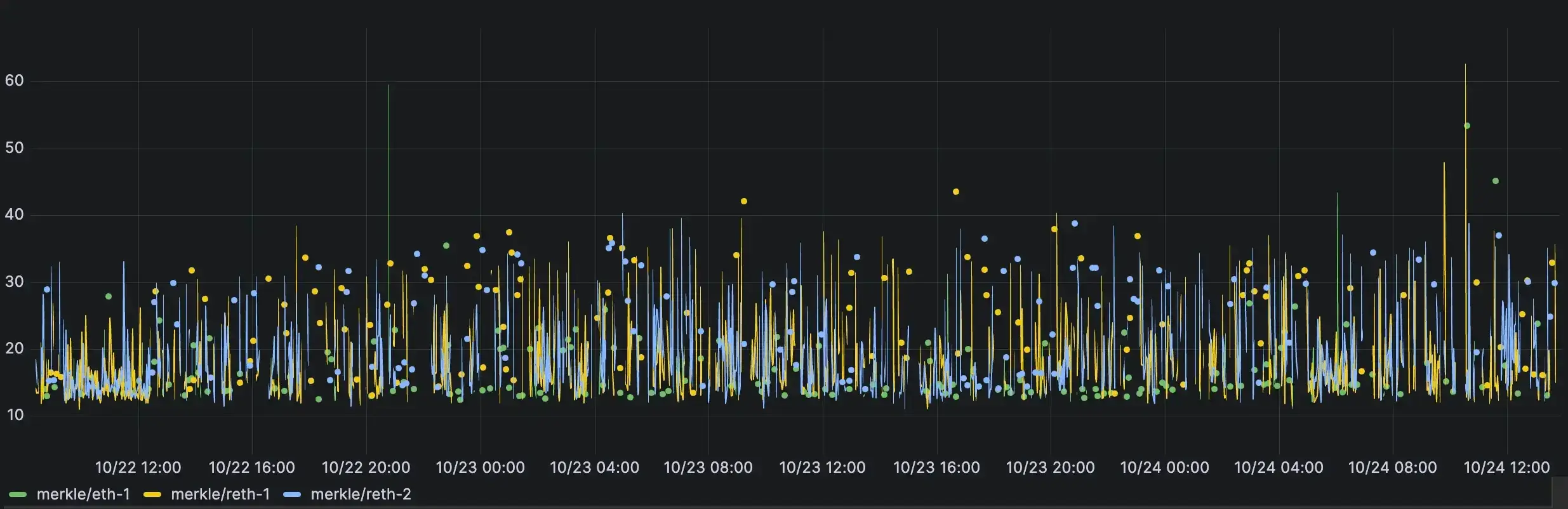
Task: Click the 10/24 12:00 time axis label
Action: point(1506,468)
